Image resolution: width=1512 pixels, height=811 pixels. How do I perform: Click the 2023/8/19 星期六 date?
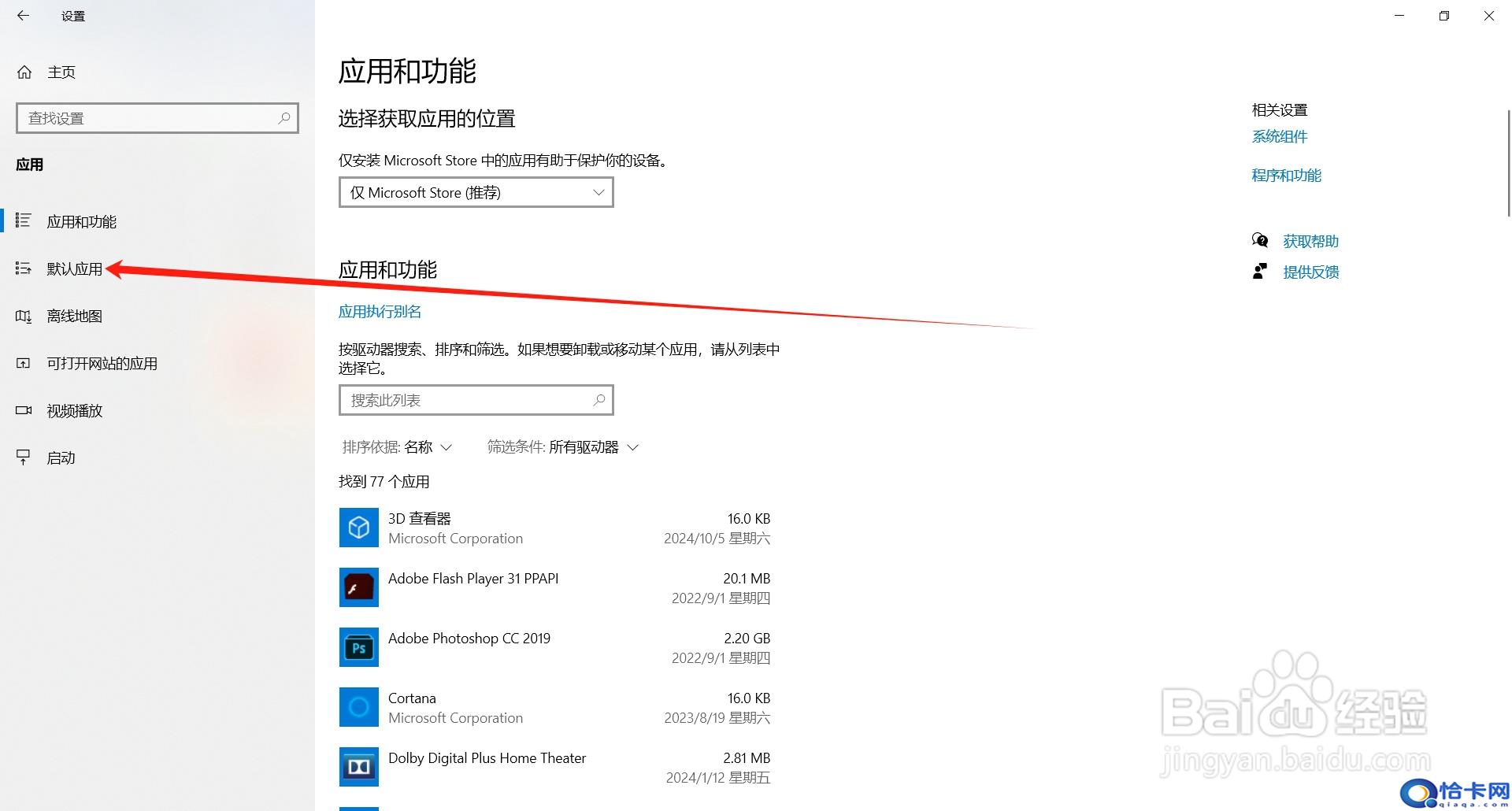coord(717,718)
